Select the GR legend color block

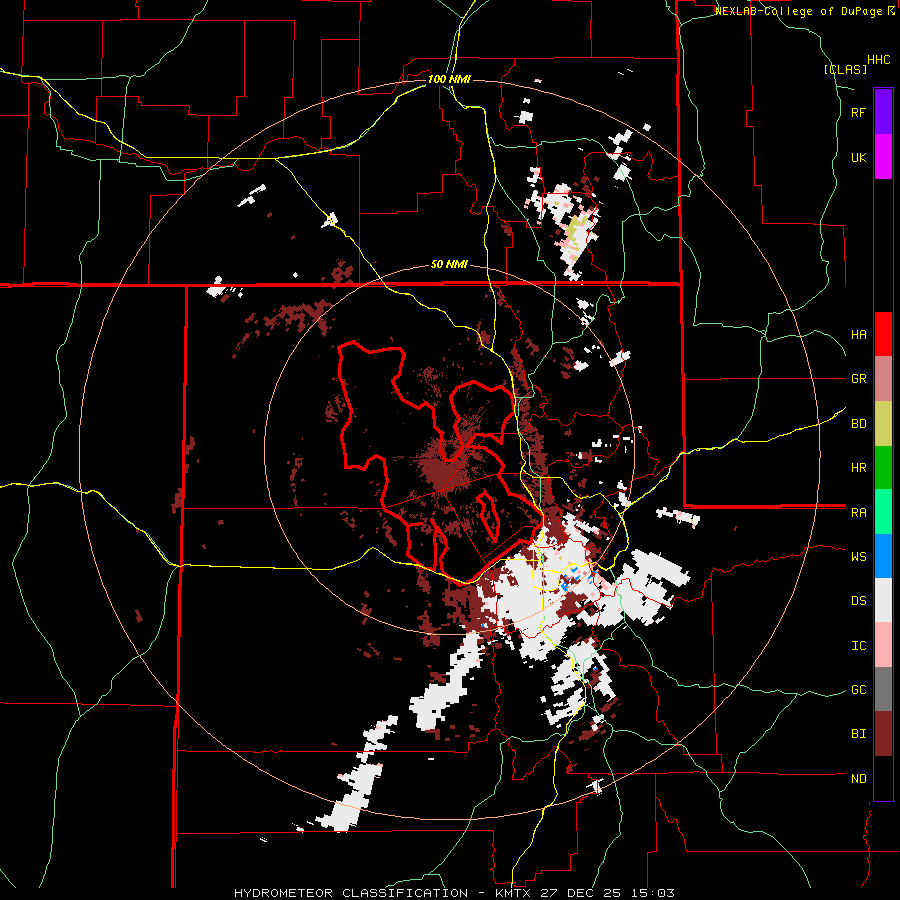point(883,379)
